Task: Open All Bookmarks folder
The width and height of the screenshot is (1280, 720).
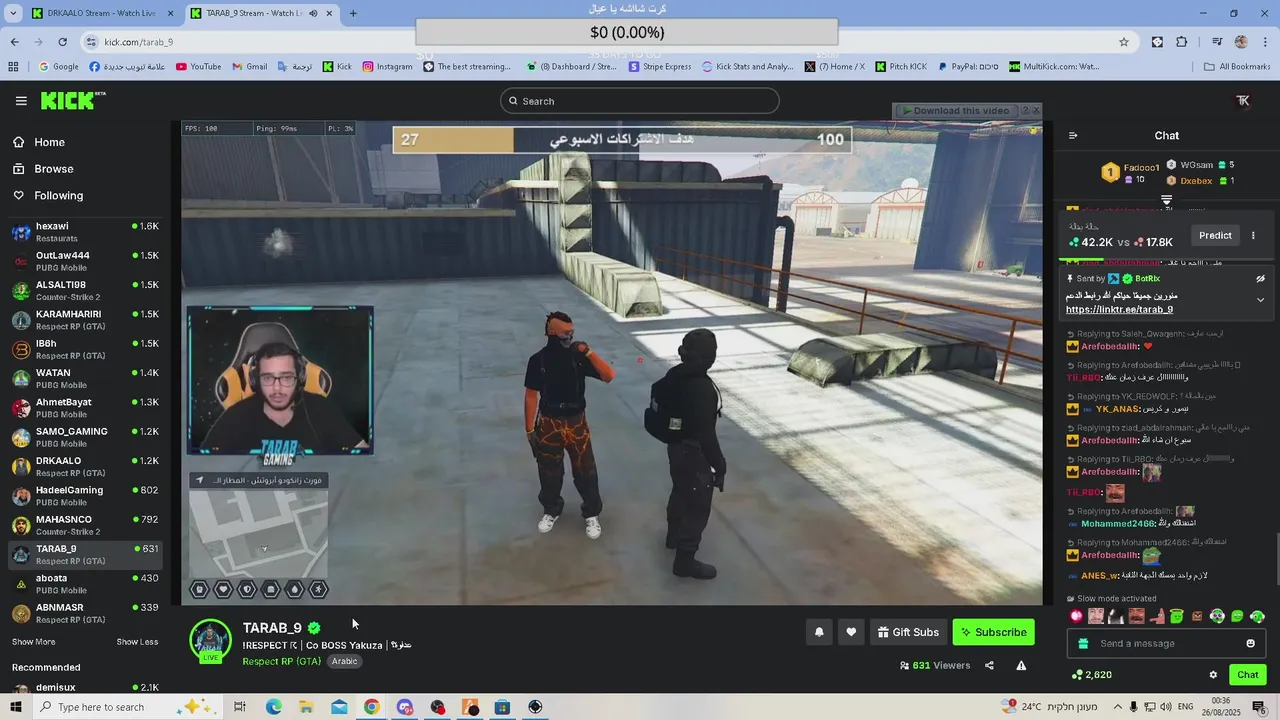Action: (x=1237, y=67)
